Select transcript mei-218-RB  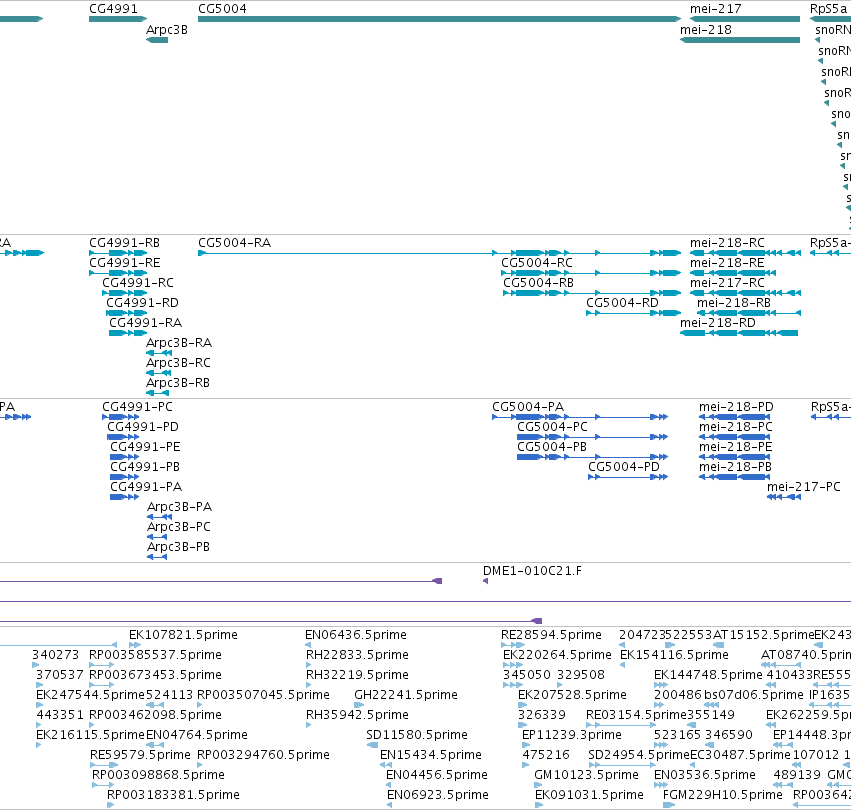[x=734, y=303]
